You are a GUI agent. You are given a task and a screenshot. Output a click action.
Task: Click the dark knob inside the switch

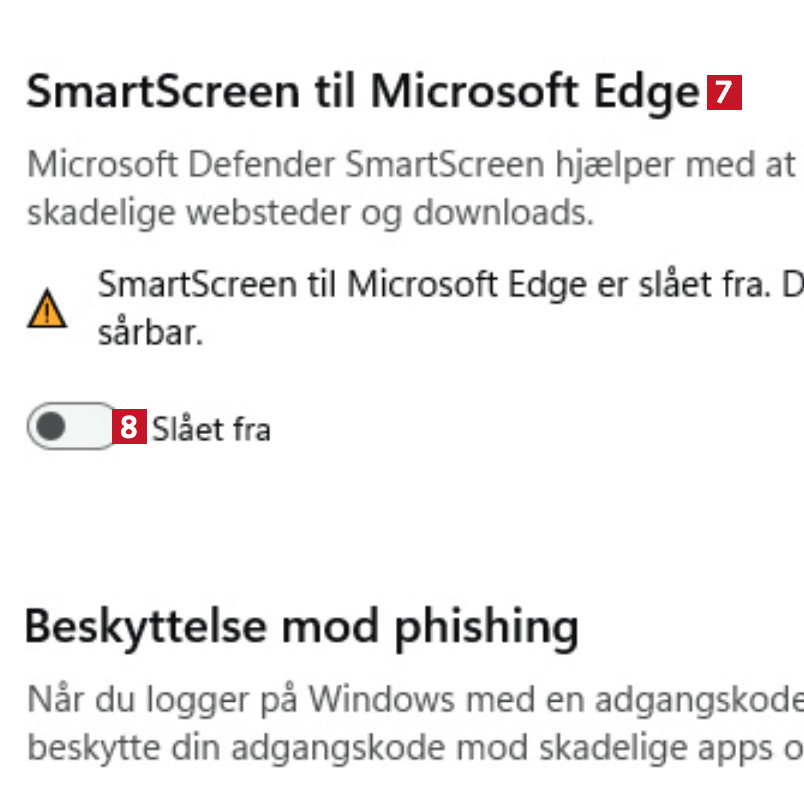[50, 427]
